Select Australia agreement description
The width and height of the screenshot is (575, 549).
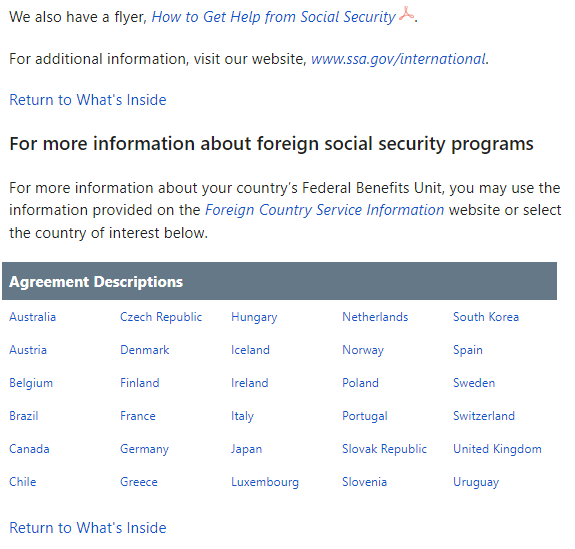(x=33, y=317)
